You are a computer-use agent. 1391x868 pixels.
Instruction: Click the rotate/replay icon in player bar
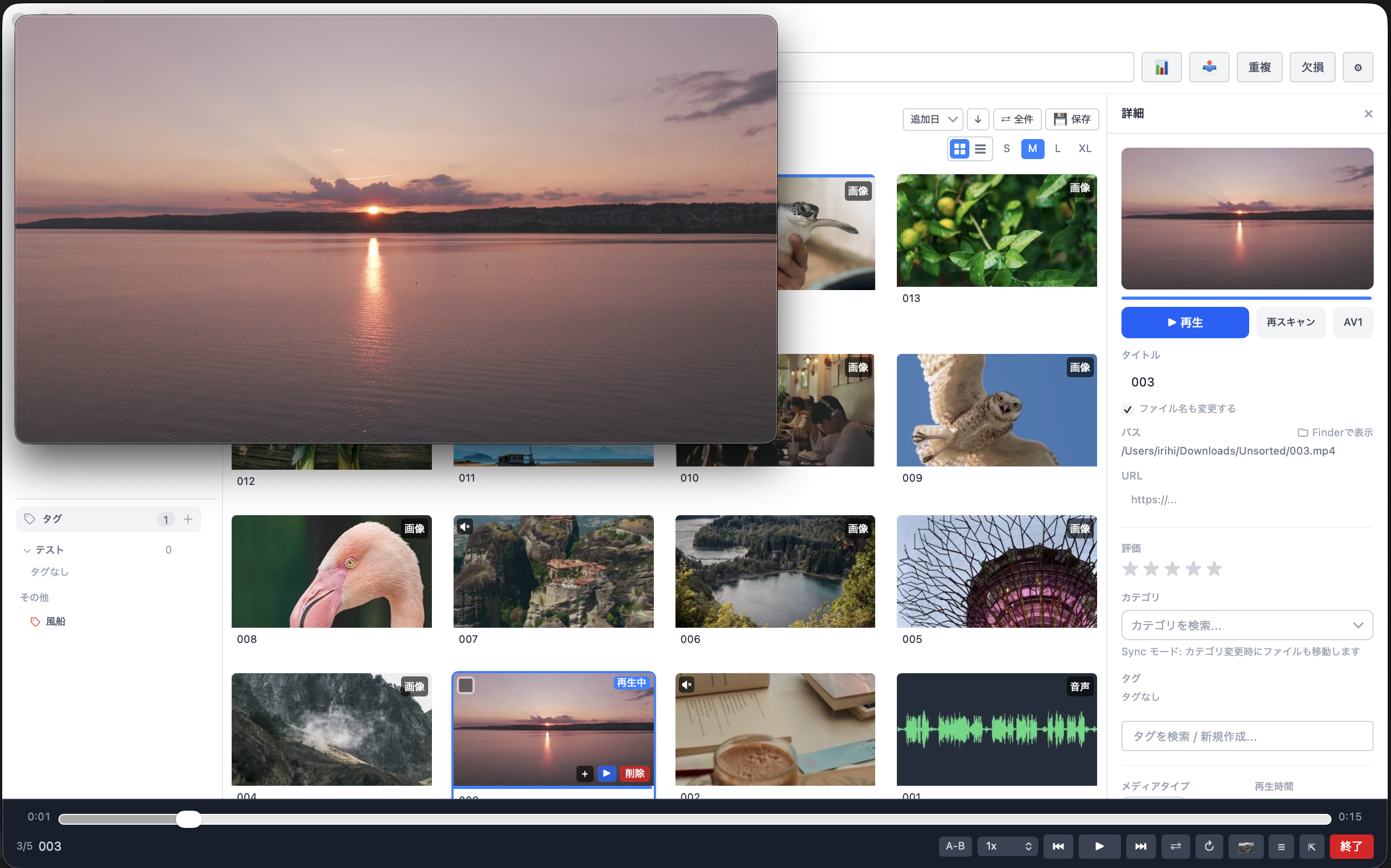(1209, 846)
